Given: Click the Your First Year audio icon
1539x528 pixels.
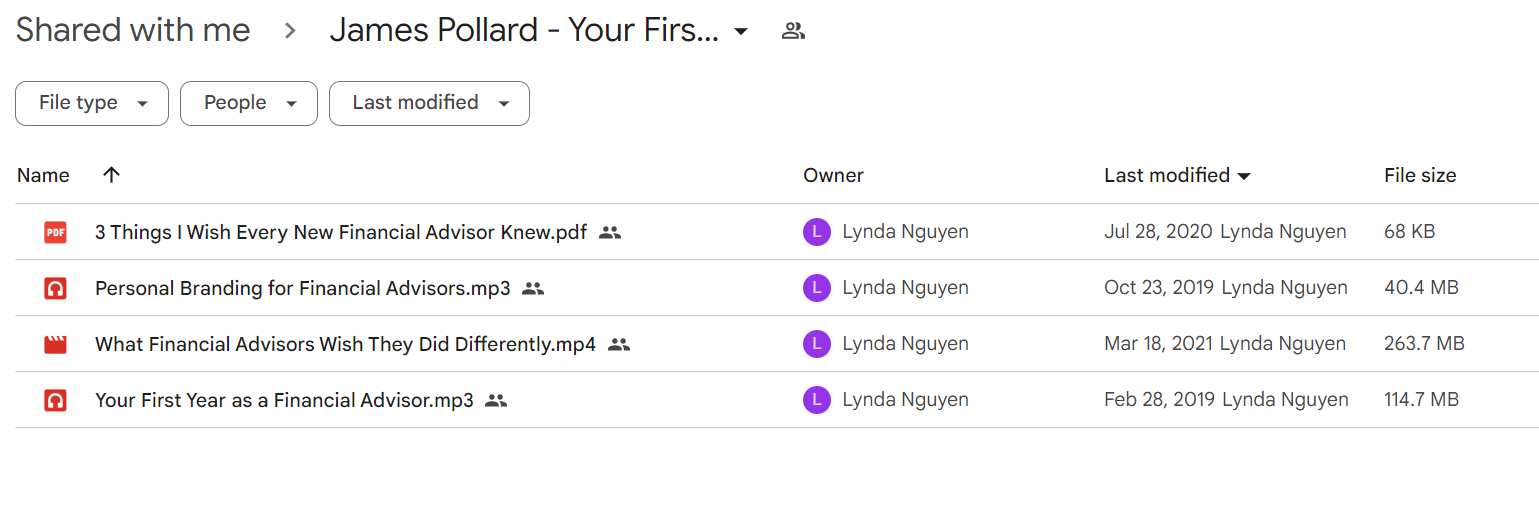Looking at the screenshot, I should (x=55, y=401).
